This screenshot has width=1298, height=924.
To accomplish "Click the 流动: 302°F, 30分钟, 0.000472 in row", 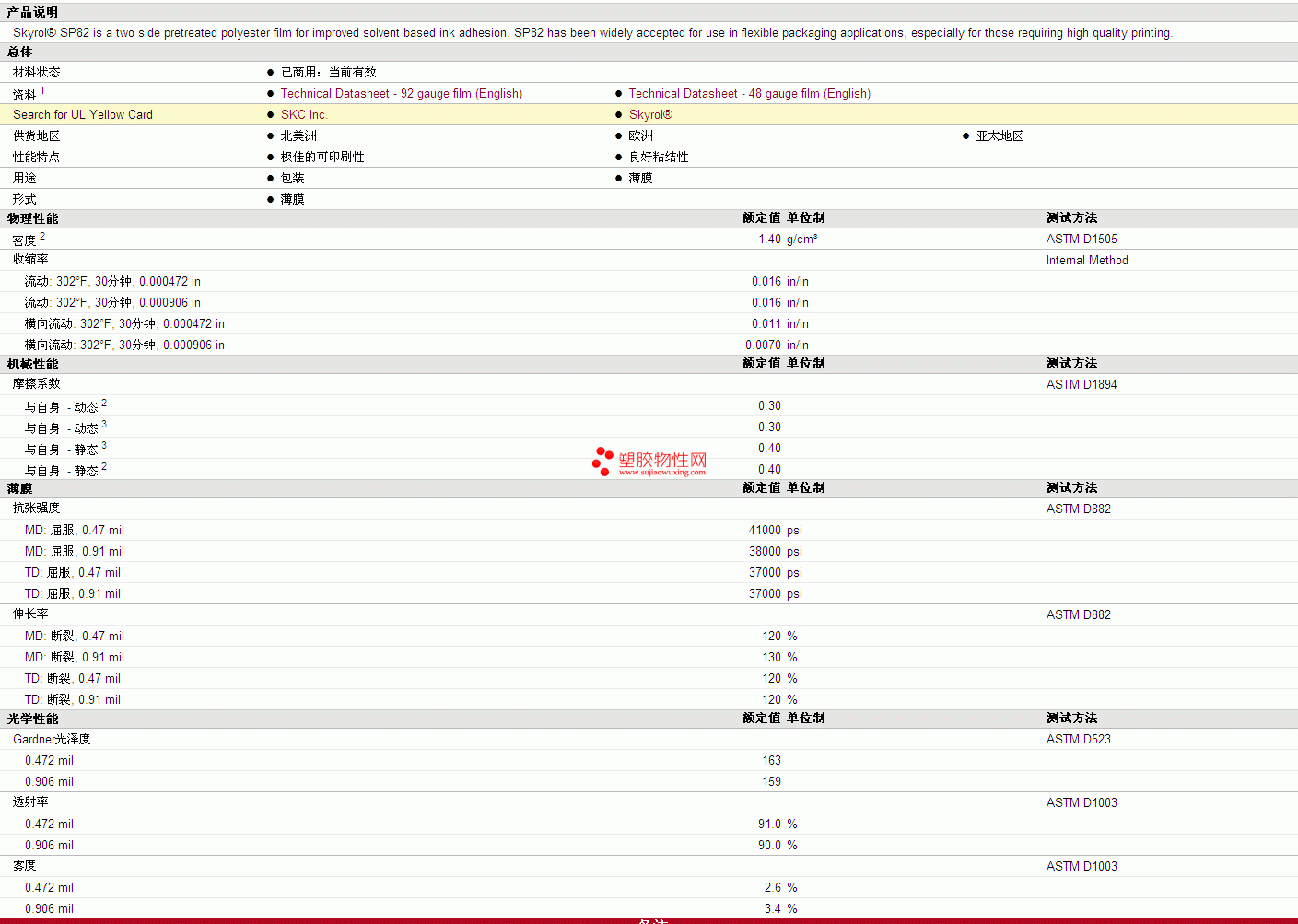I will tap(112, 281).
